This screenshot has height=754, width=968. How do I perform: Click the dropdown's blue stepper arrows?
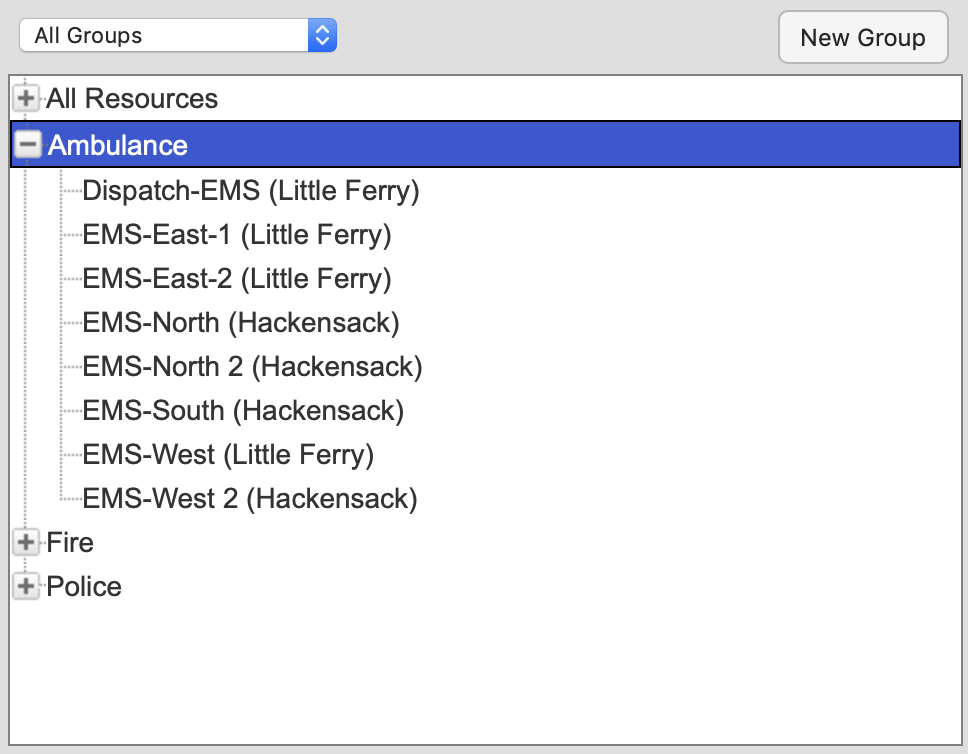click(322, 35)
